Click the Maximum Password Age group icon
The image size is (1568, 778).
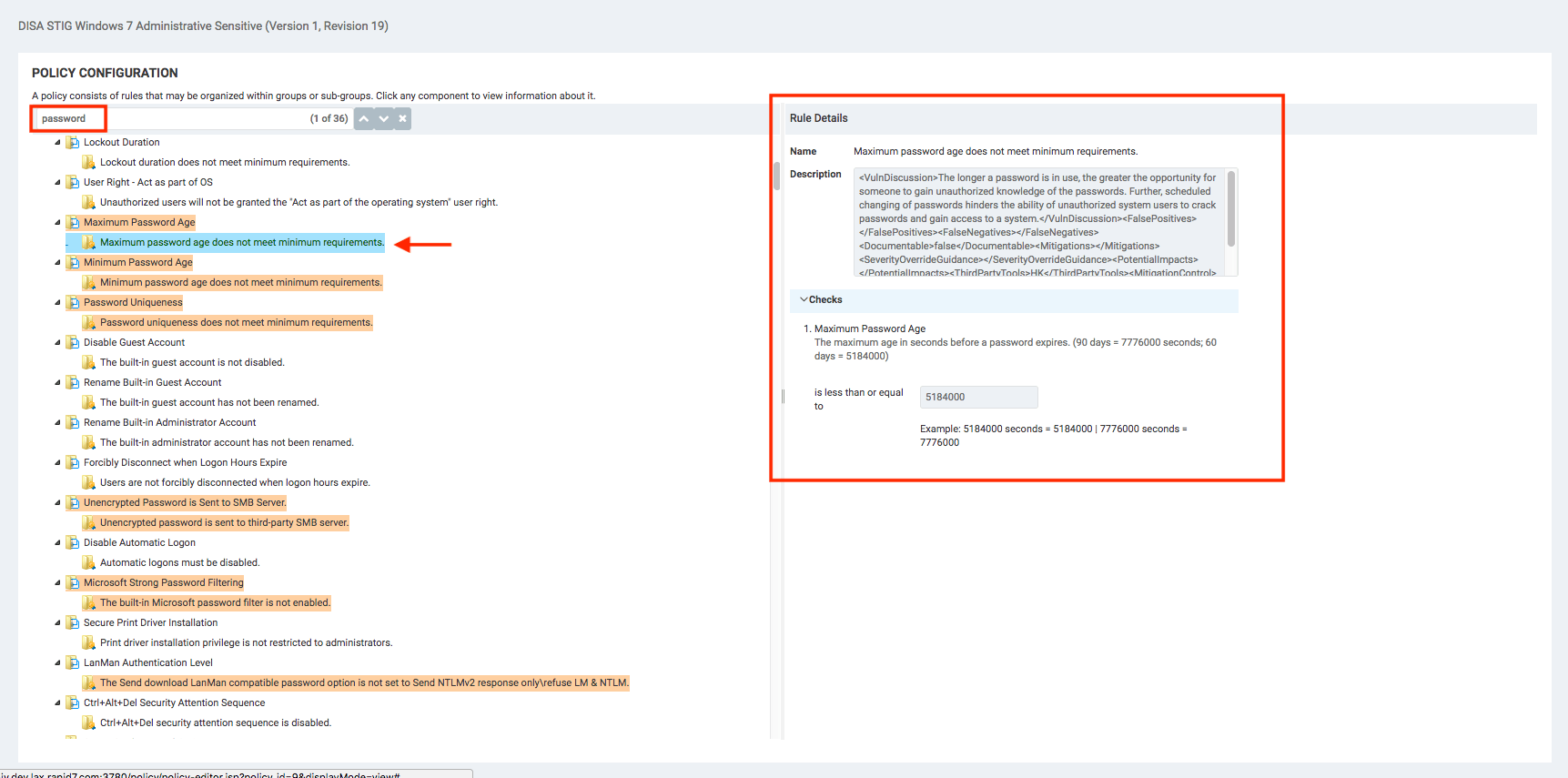pos(73,222)
